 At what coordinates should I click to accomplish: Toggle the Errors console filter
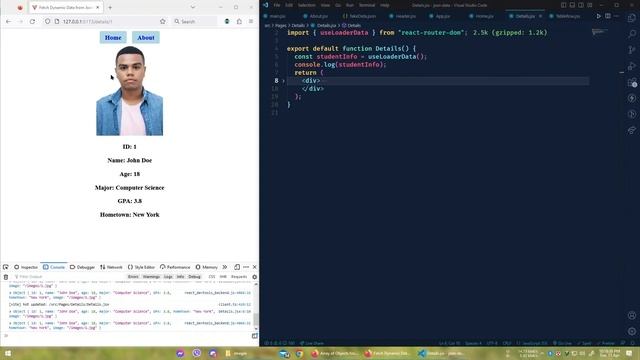[133, 277]
